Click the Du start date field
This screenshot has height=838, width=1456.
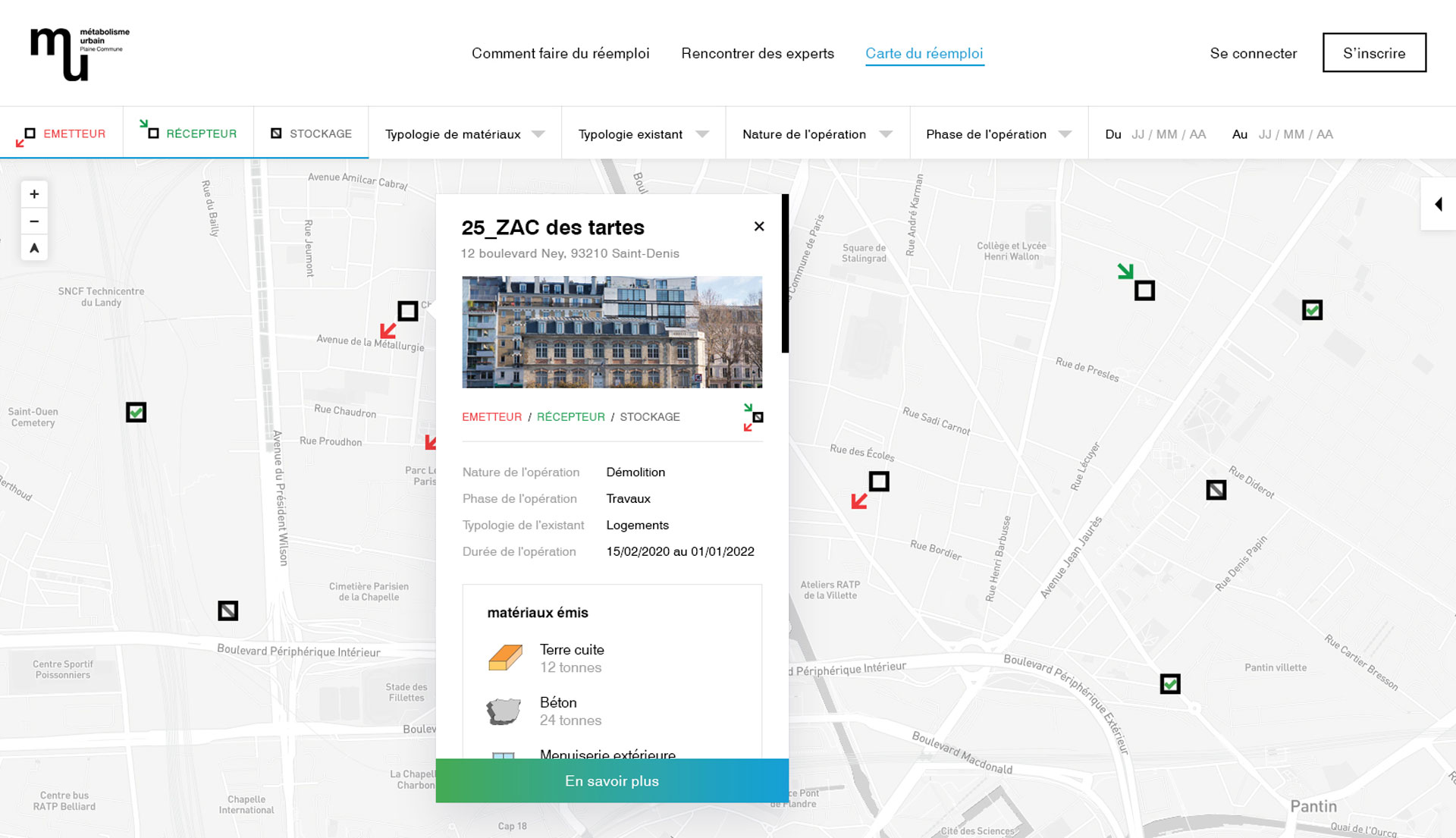(1168, 134)
